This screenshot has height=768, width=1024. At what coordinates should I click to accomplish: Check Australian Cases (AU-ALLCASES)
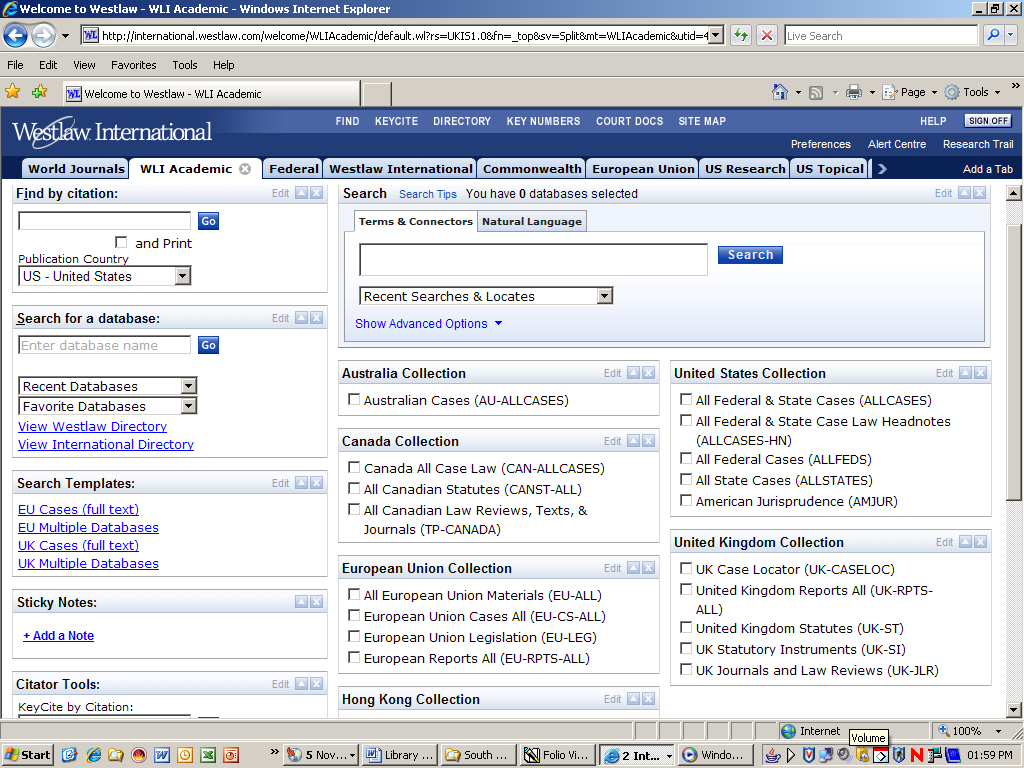354,399
